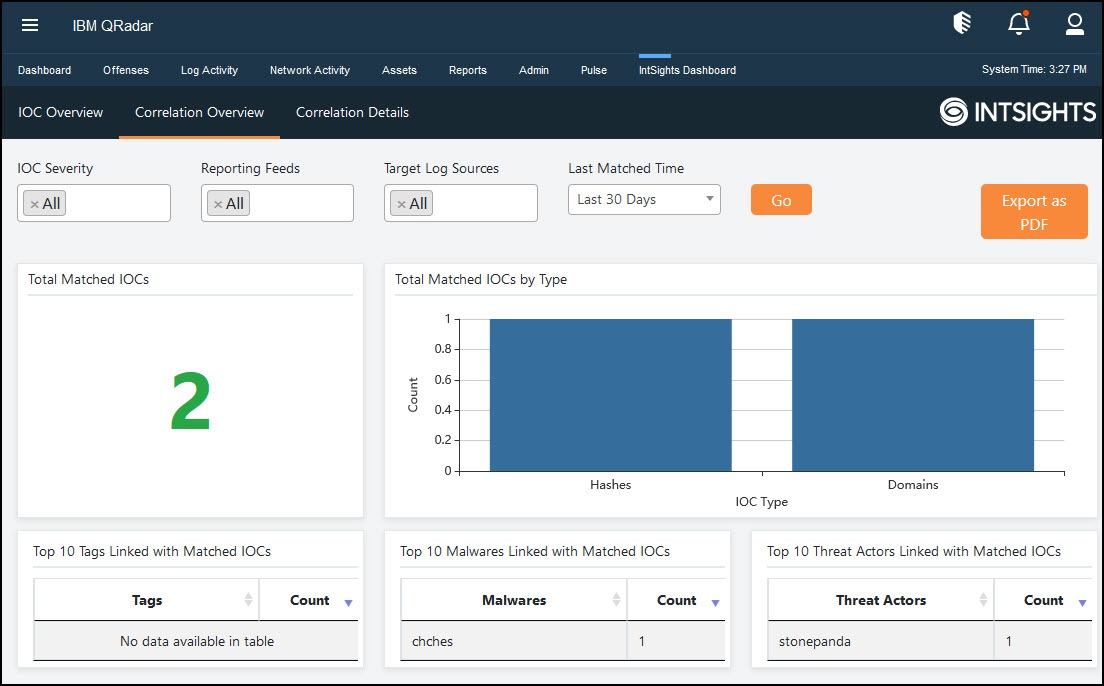
Task: Click Top 10 Tags Linked heading
Action: (152, 551)
